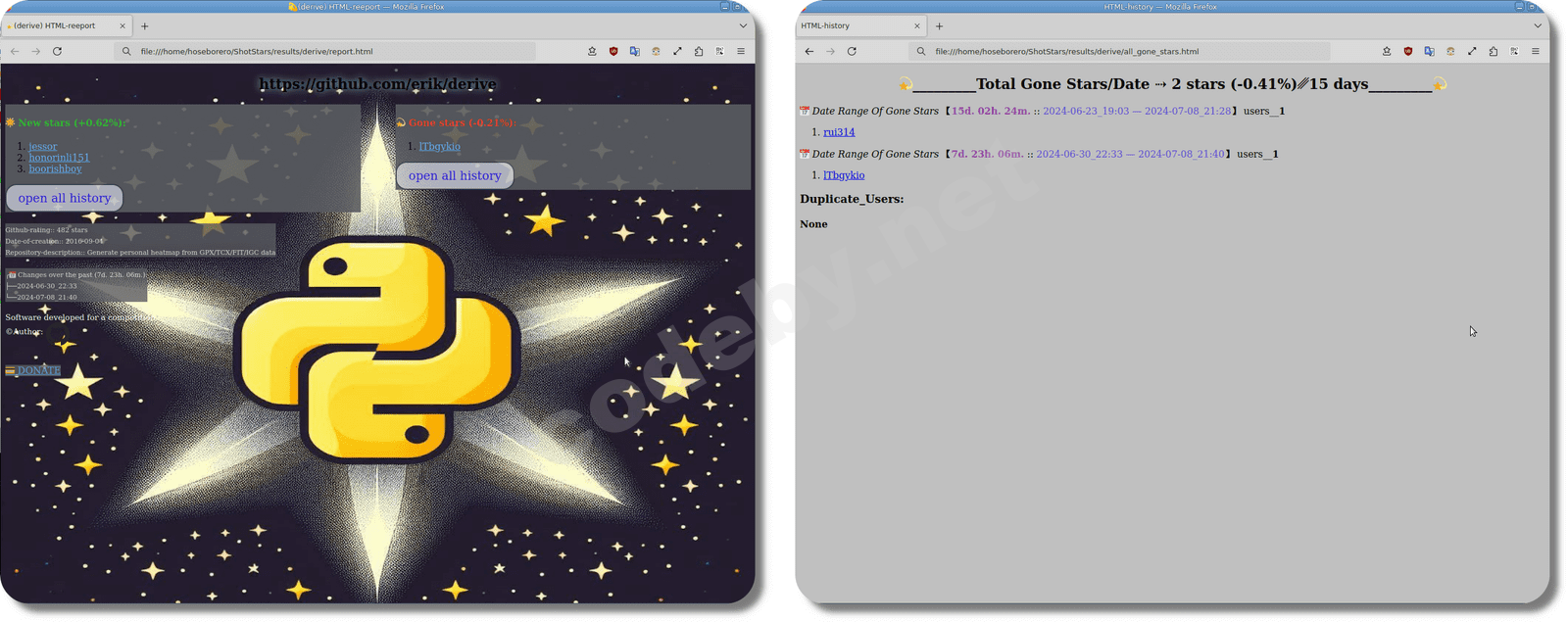The image size is (1568, 622).
Task: Click the 'Date-of-creation' line in the report
Action: coord(54,241)
